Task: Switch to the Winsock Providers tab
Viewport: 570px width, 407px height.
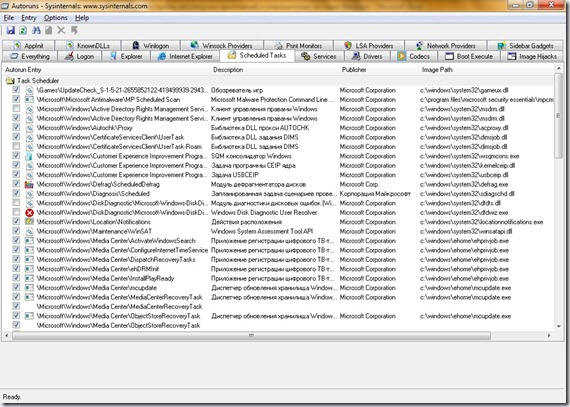Action: coord(221,45)
